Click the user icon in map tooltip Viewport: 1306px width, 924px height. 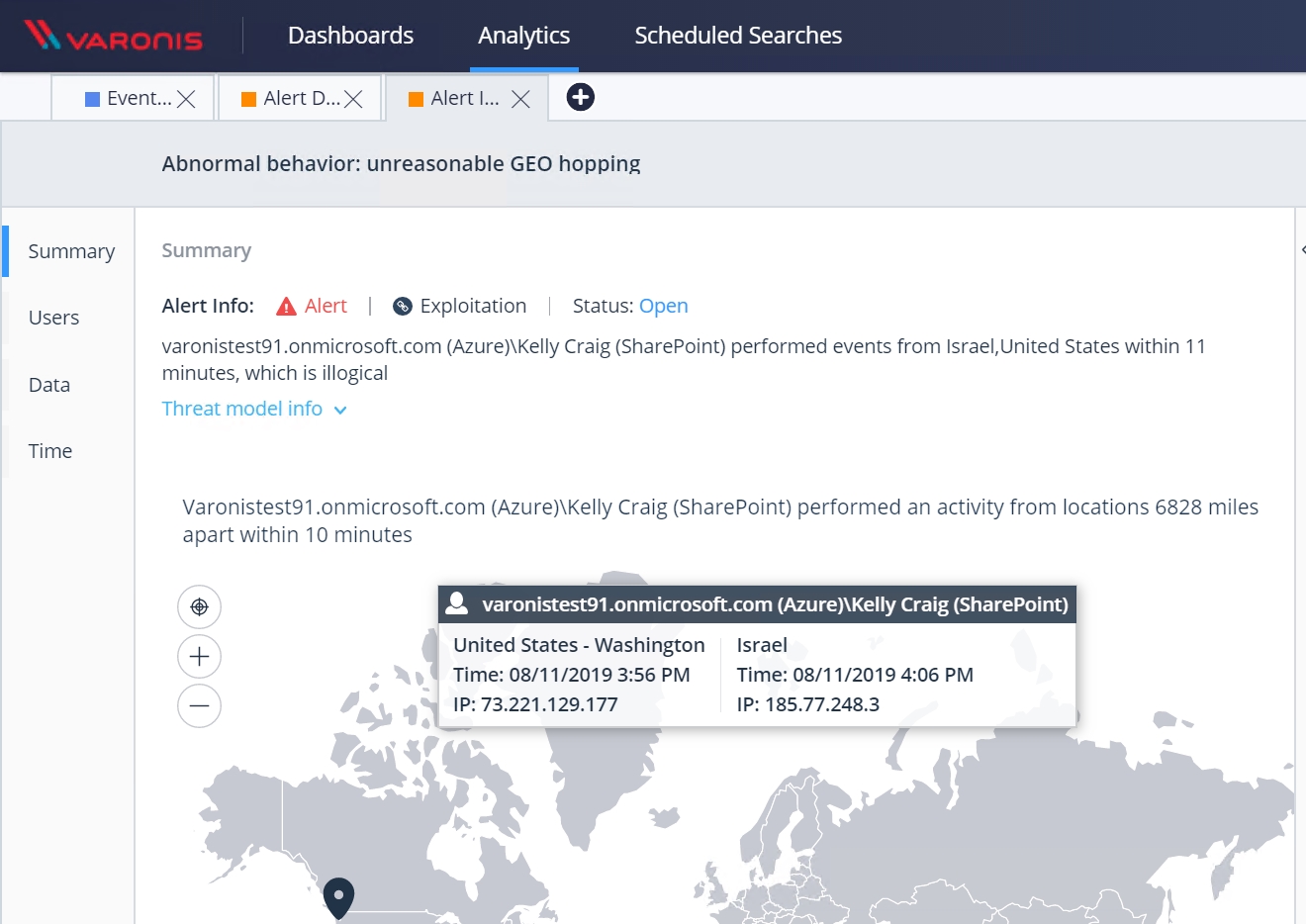(x=457, y=603)
